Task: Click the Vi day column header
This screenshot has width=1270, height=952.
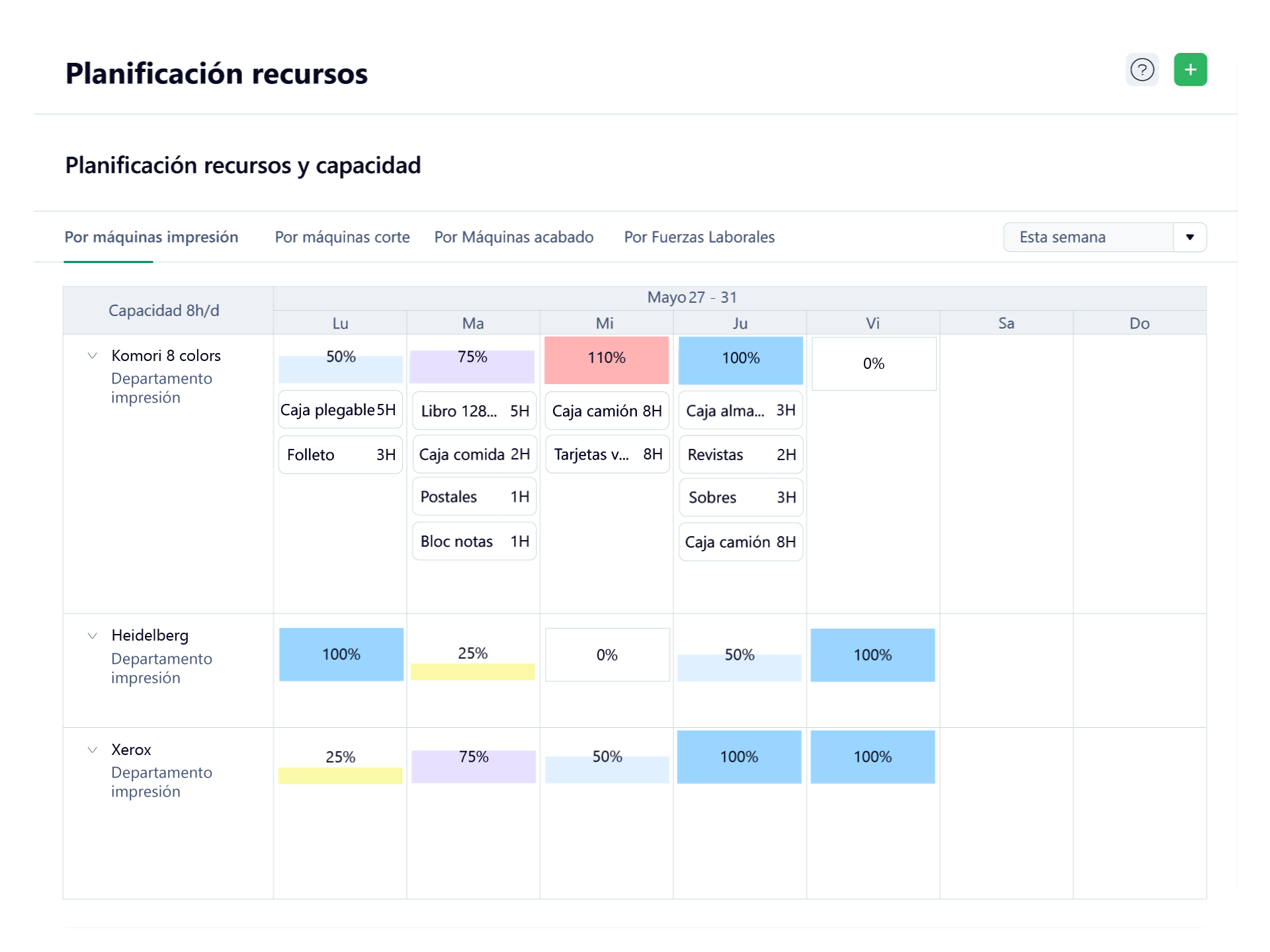Action: [x=872, y=323]
